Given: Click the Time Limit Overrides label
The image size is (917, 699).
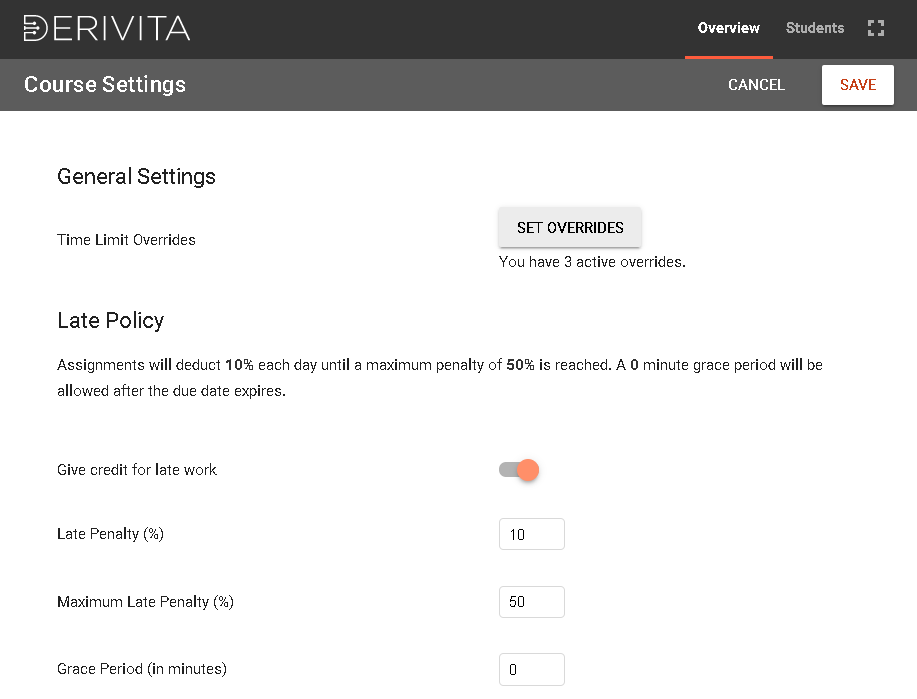Looking at the screenshot, I should [x=126, y=240].
